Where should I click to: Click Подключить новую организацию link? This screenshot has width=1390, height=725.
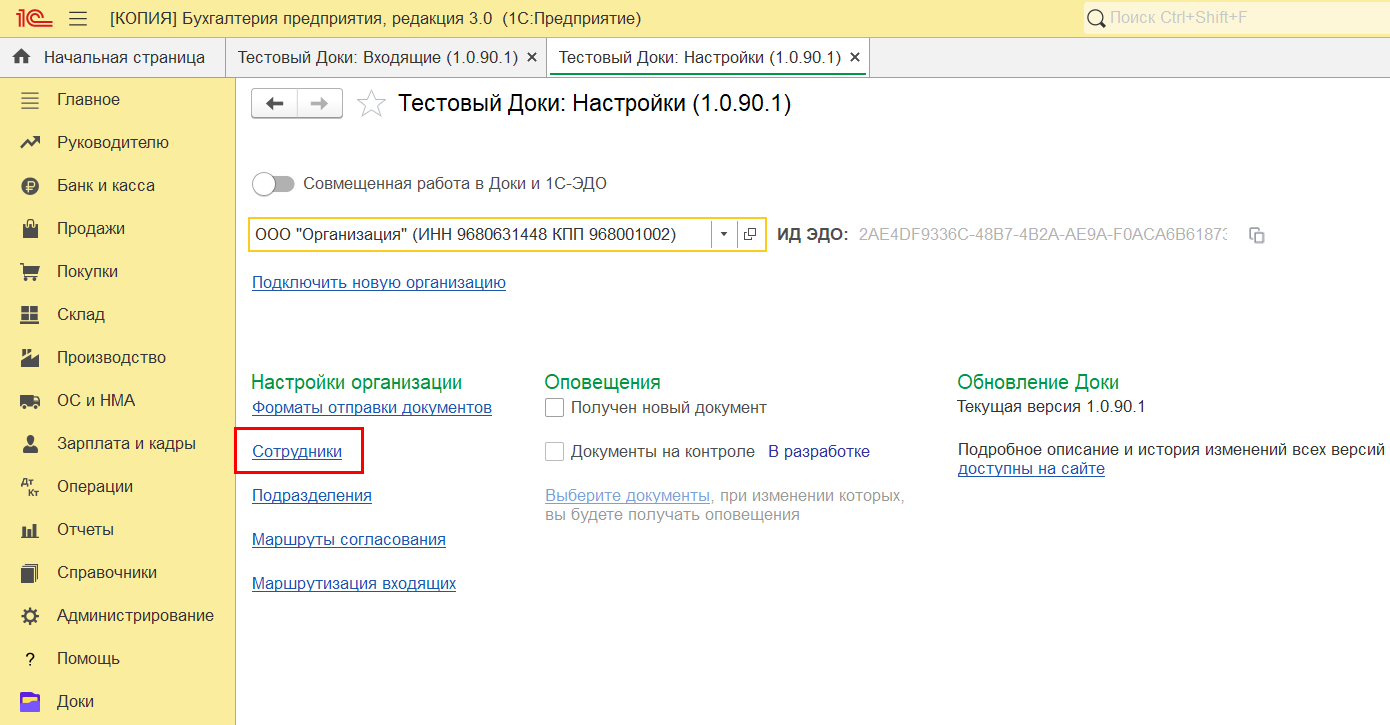tap(379, 283)
